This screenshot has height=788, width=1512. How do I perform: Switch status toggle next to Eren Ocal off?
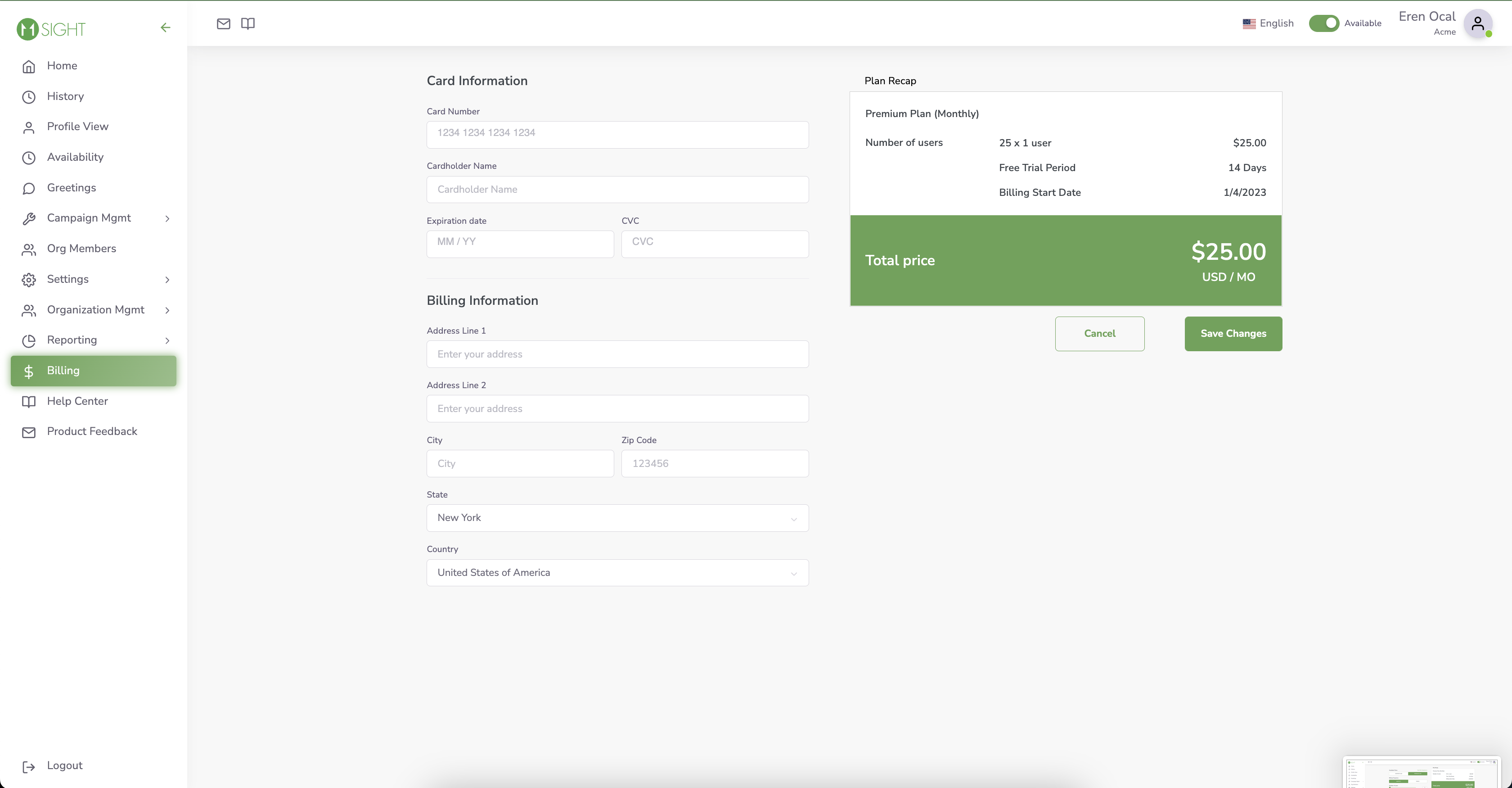(1325, 23)
